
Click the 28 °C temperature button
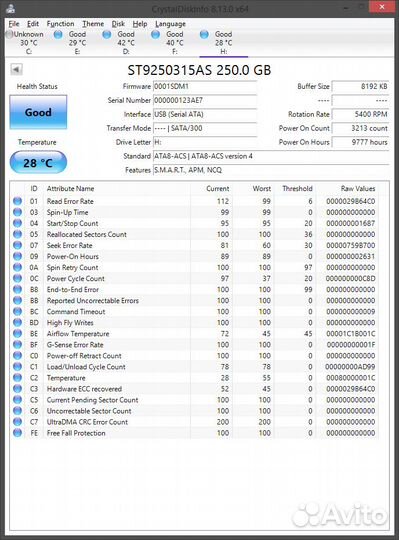pos(38,162)
